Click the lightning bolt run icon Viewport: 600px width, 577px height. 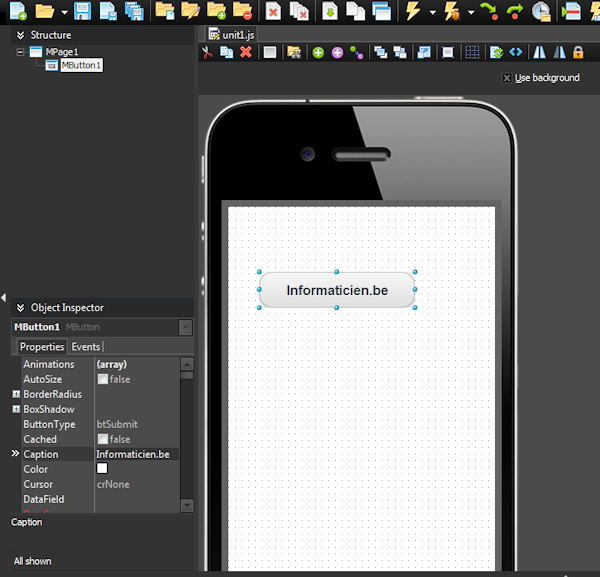click(x=413, y=12)
